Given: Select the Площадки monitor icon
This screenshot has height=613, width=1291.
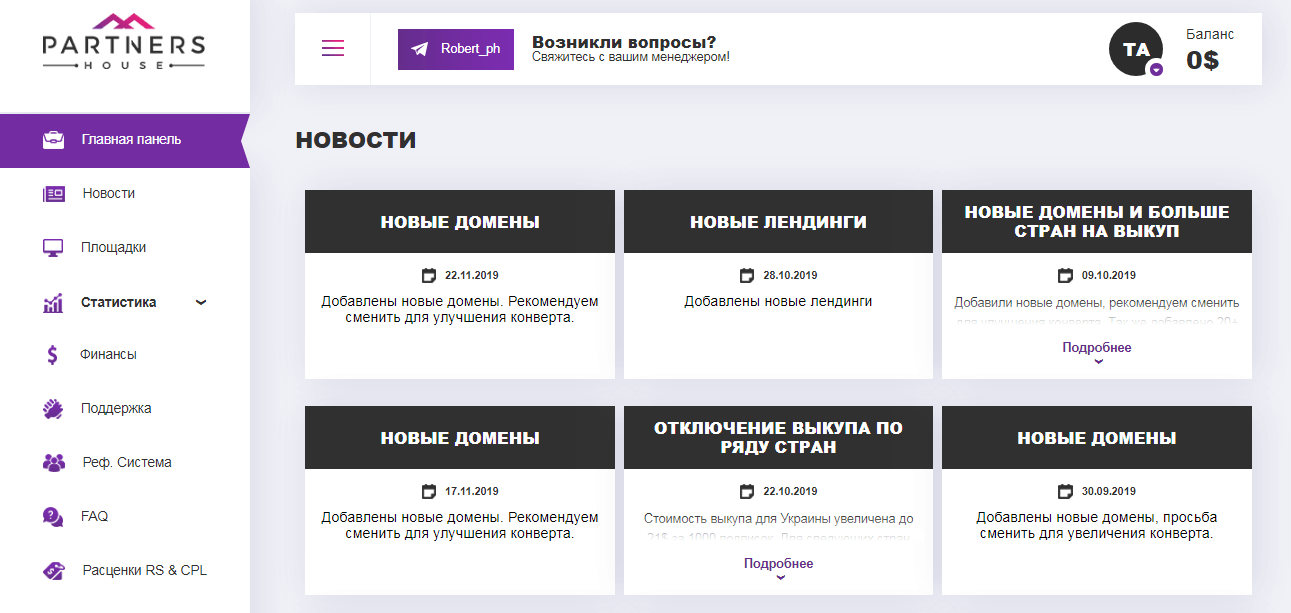Looking at the screenshot, I should [x=54, y=246].
